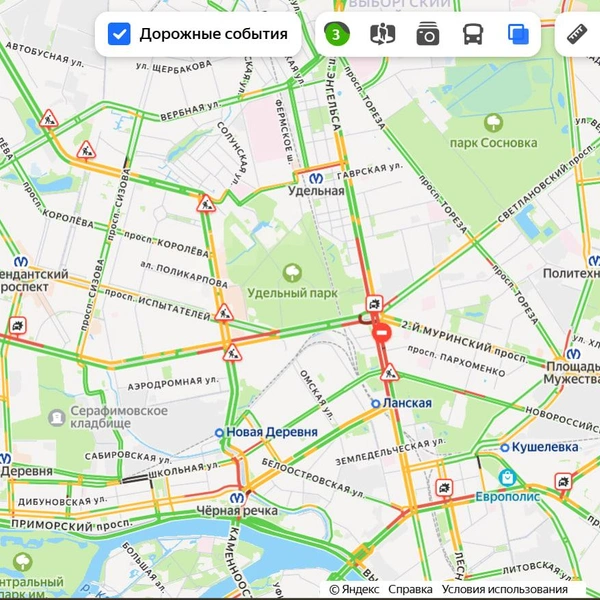Click the Удельная metro station icon
The width and height of the screenshot is (600, 600).
[x=316, y=178]
